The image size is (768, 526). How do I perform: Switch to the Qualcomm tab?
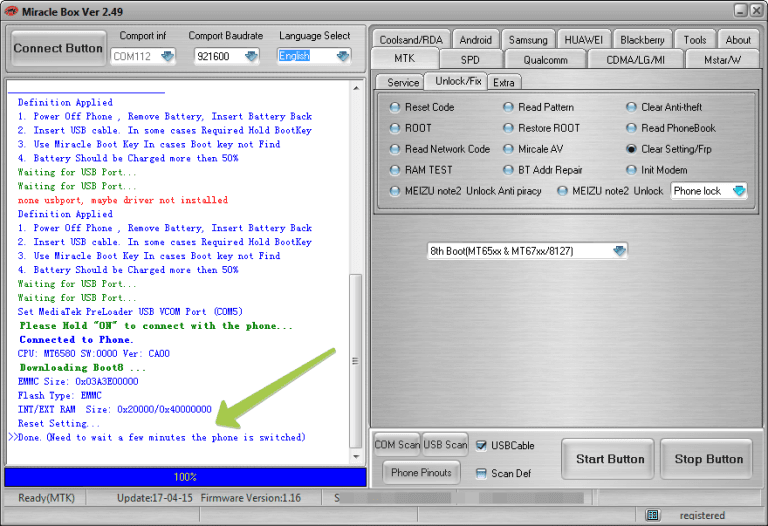[545, 60]
